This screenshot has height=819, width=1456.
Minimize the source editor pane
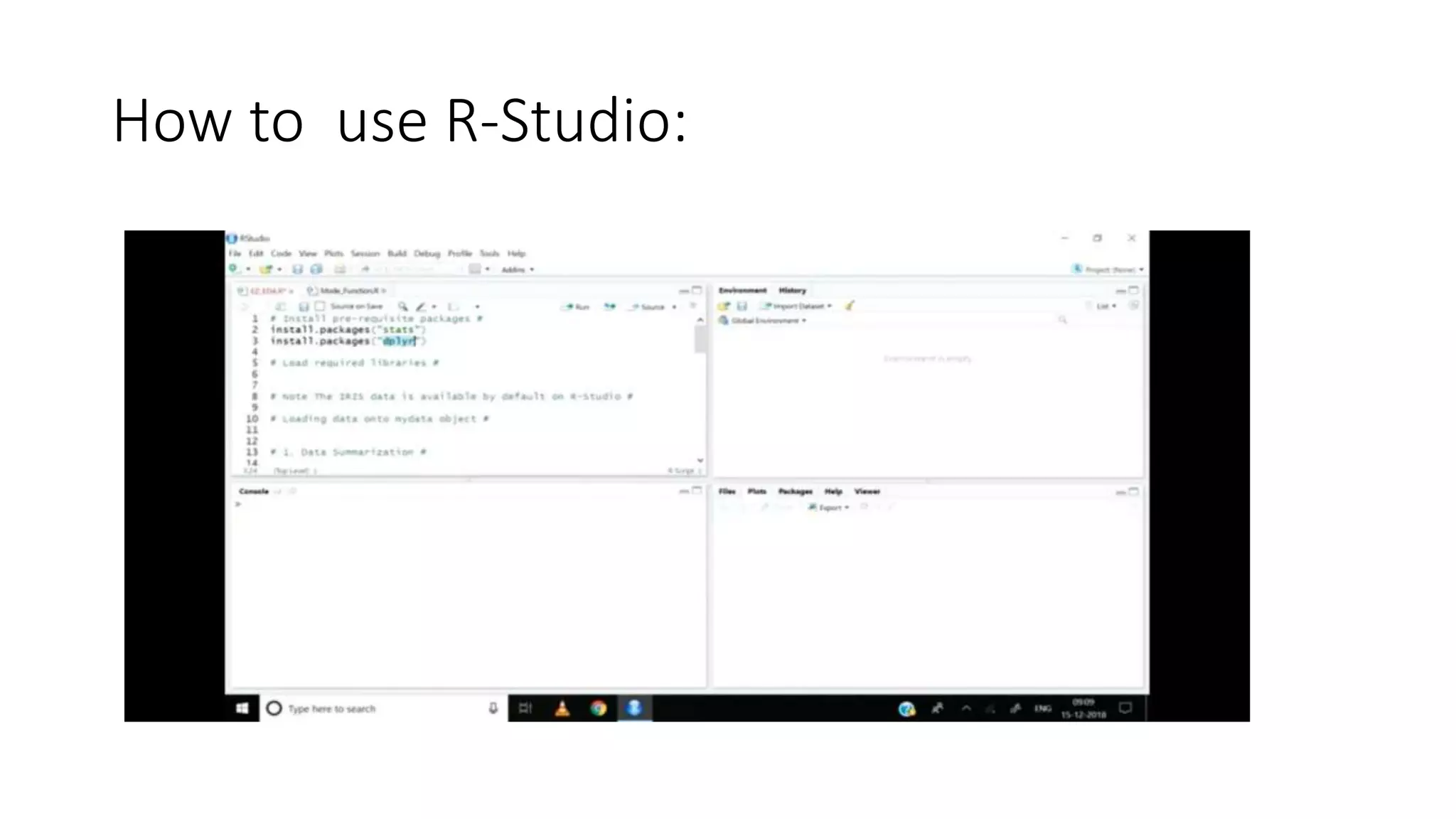click(683, 291)
